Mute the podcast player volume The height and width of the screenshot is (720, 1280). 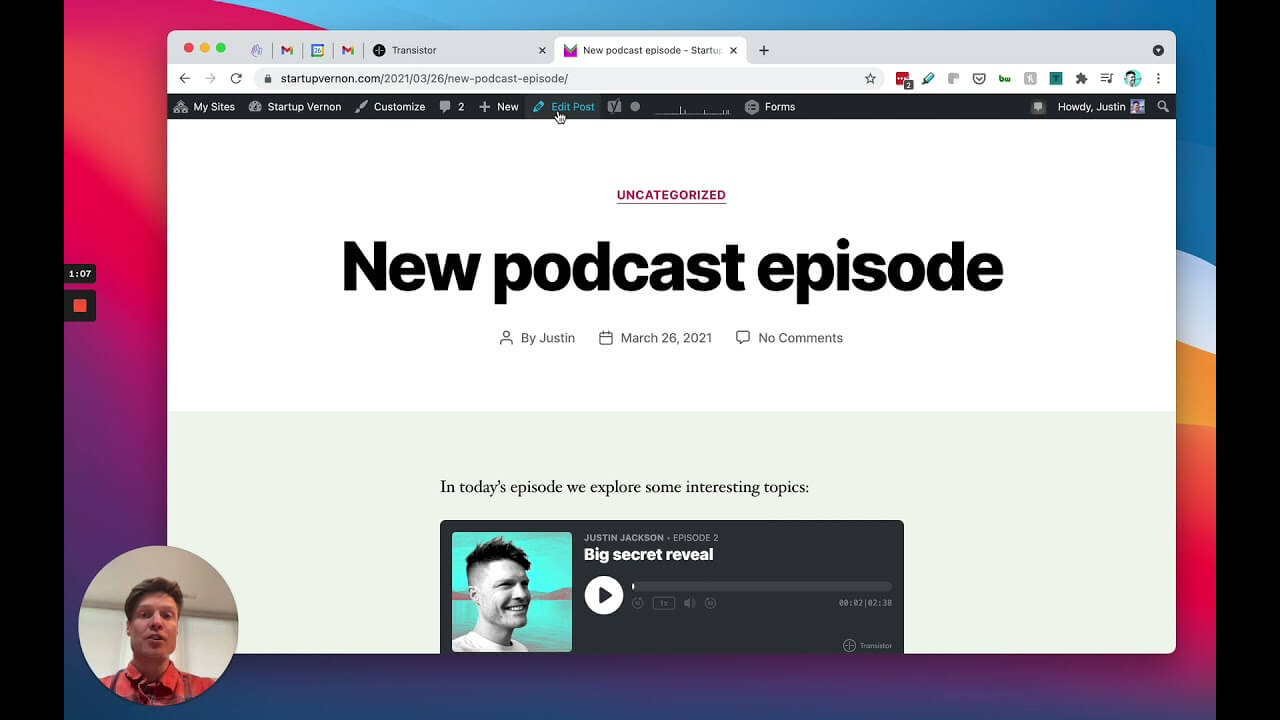click(x=689, y=603)
